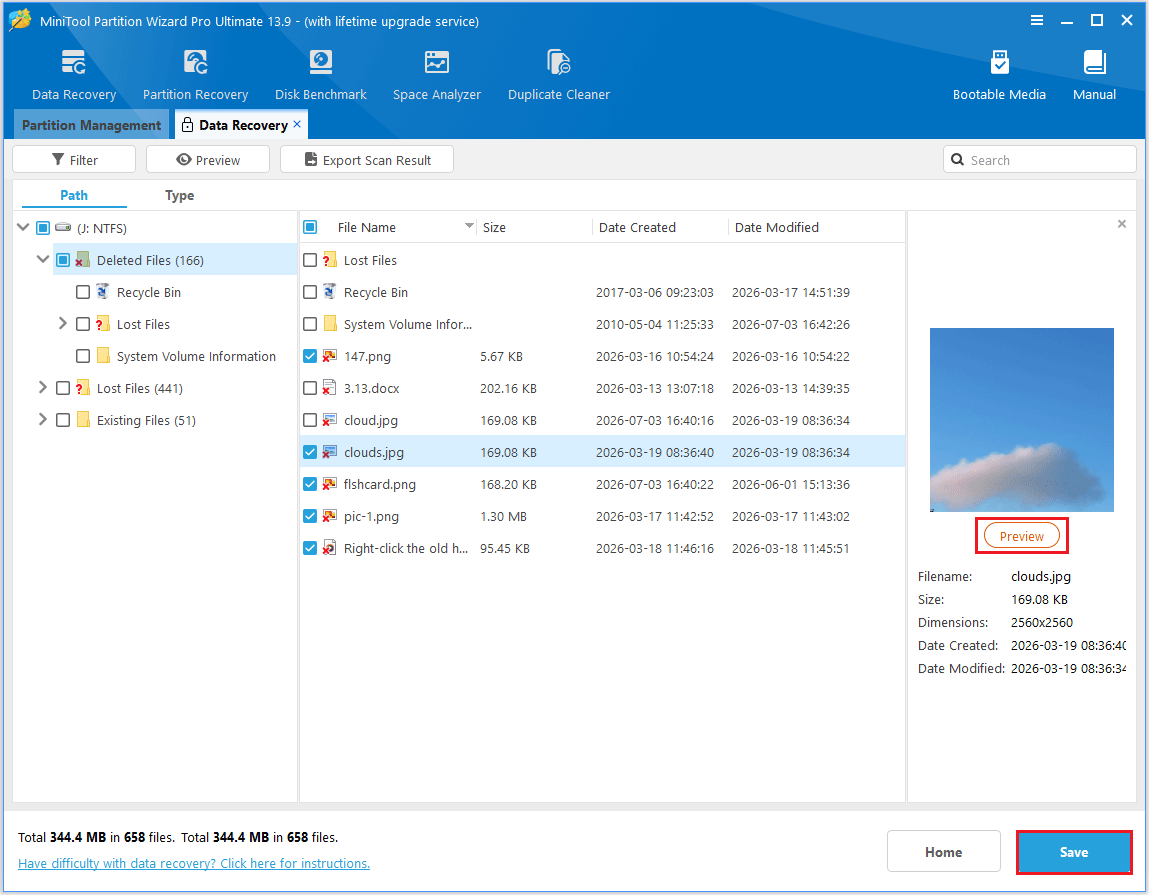Collapse the Deleted Files (166) node
Screen dimensions: 1149x895
[x=43, y=259]
